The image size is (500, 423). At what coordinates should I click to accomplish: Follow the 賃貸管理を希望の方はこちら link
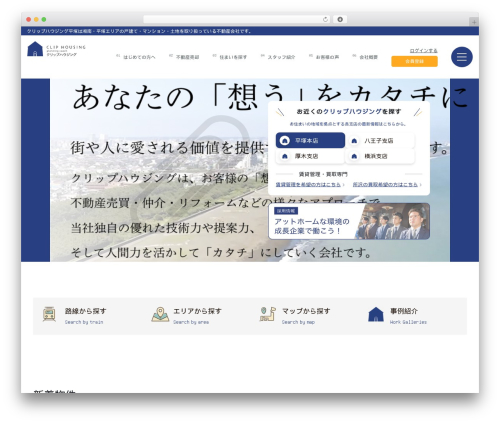pos(310,184)
